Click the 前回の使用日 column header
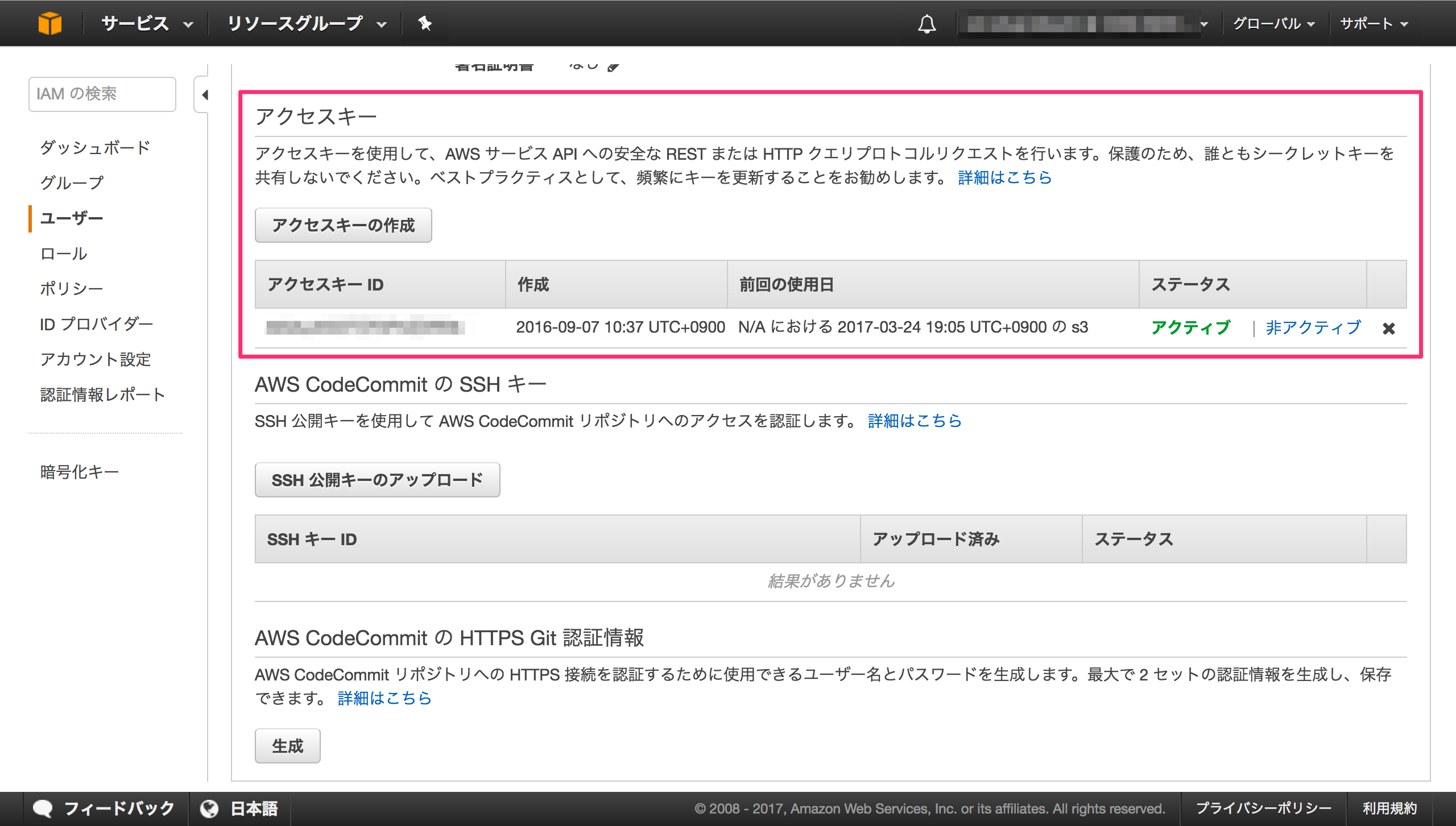Viewport: 1456px width, 826px height. pyautogui.click(x=933, y=284)
